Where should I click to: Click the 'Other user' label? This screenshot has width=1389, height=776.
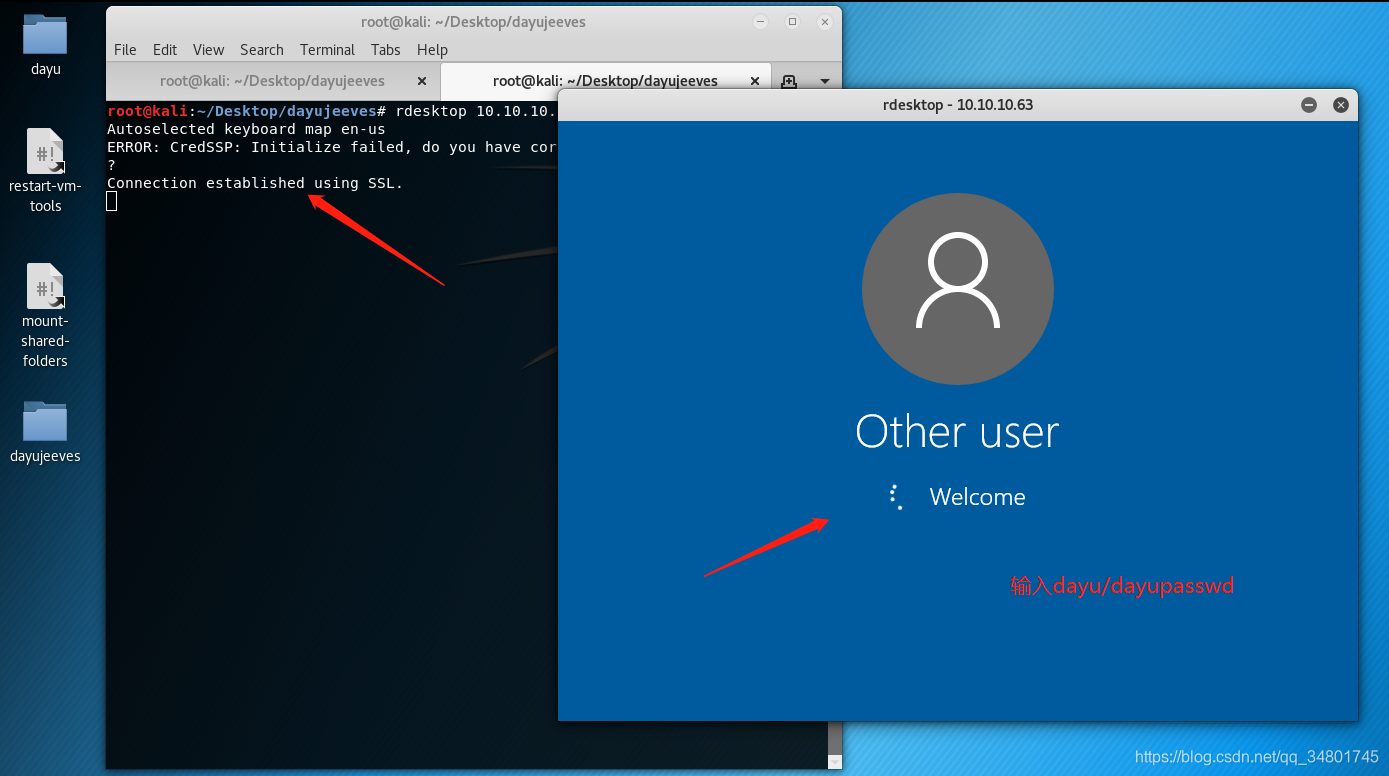tap(957, 432)
